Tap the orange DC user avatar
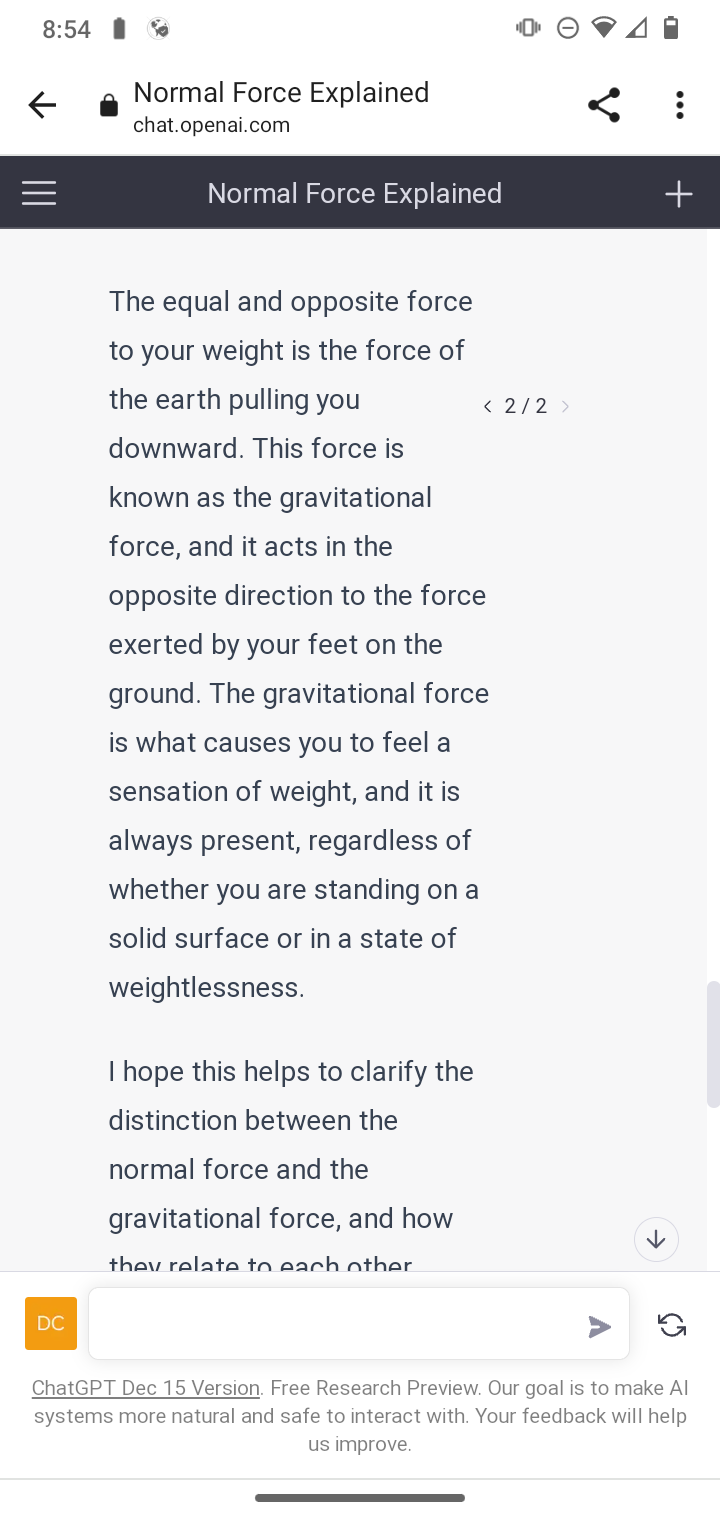Screen dimensions: 720x1520 pos(51,1323)
